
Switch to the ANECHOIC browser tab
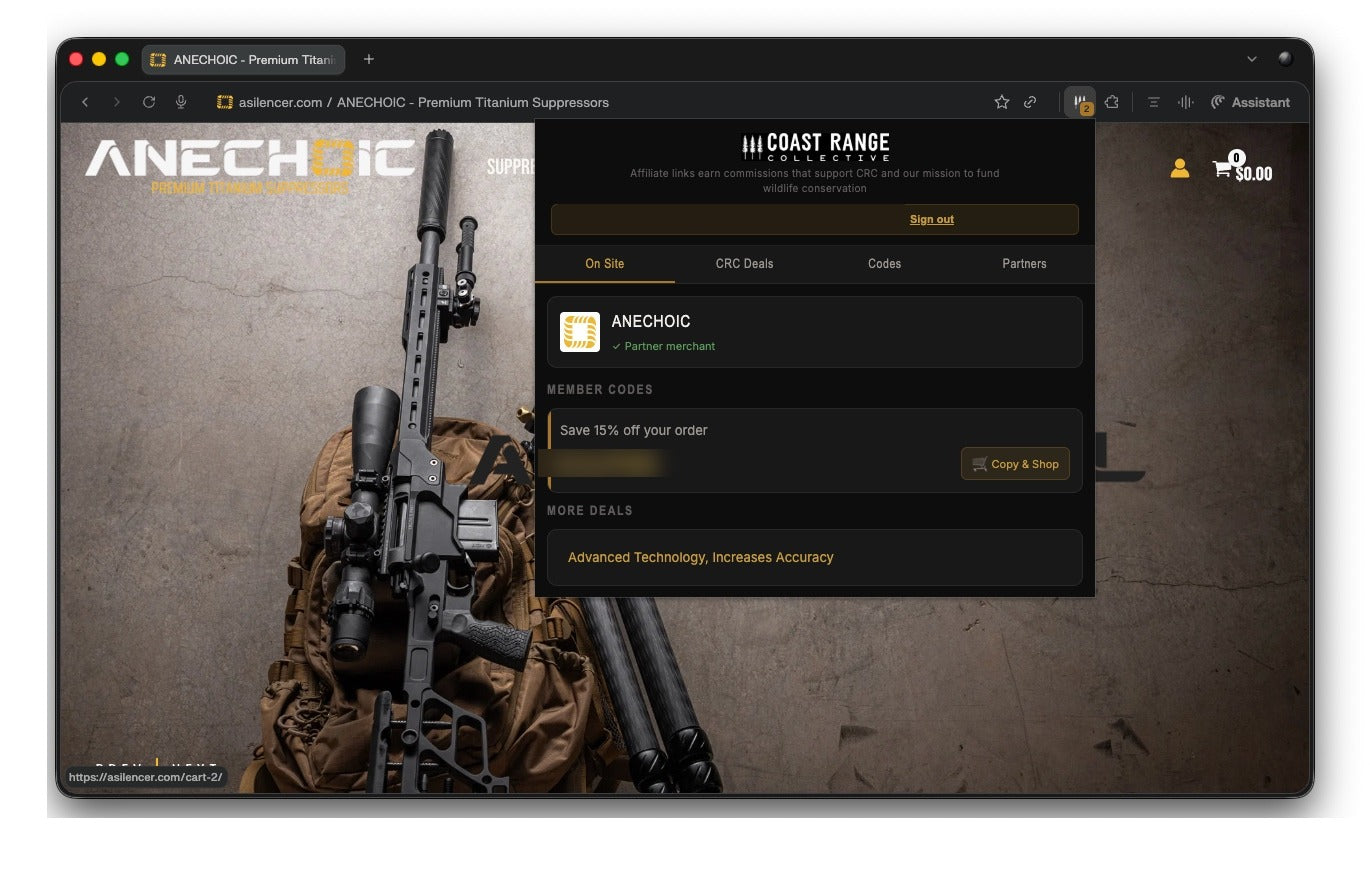243,59
